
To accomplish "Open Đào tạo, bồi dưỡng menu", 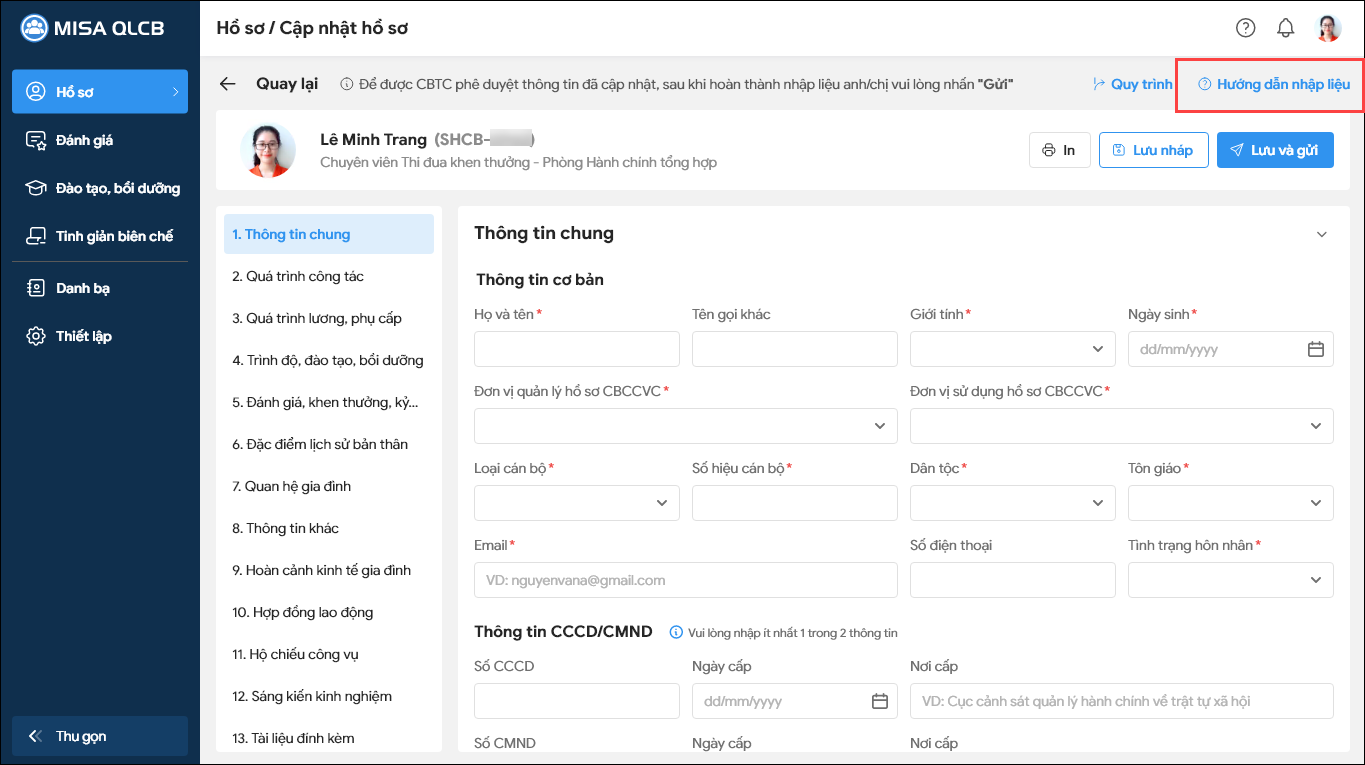I will click(117, 188).
